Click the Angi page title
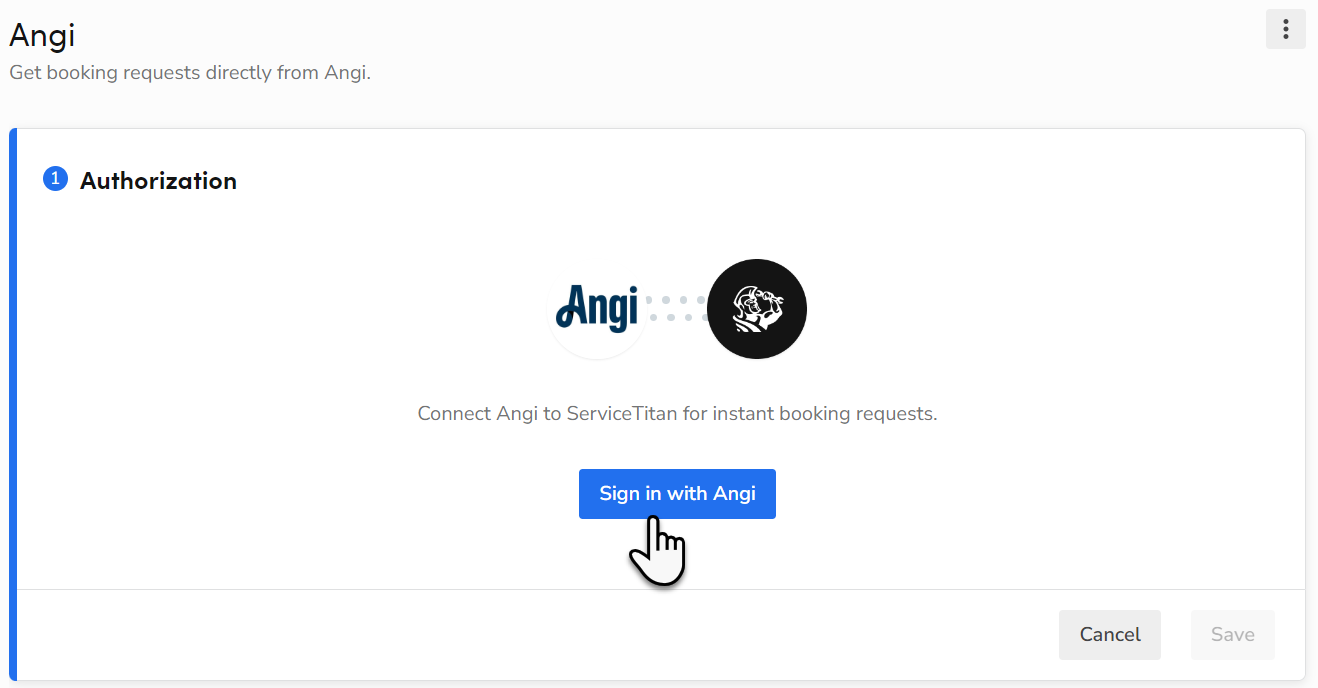 tap(42, 36)
